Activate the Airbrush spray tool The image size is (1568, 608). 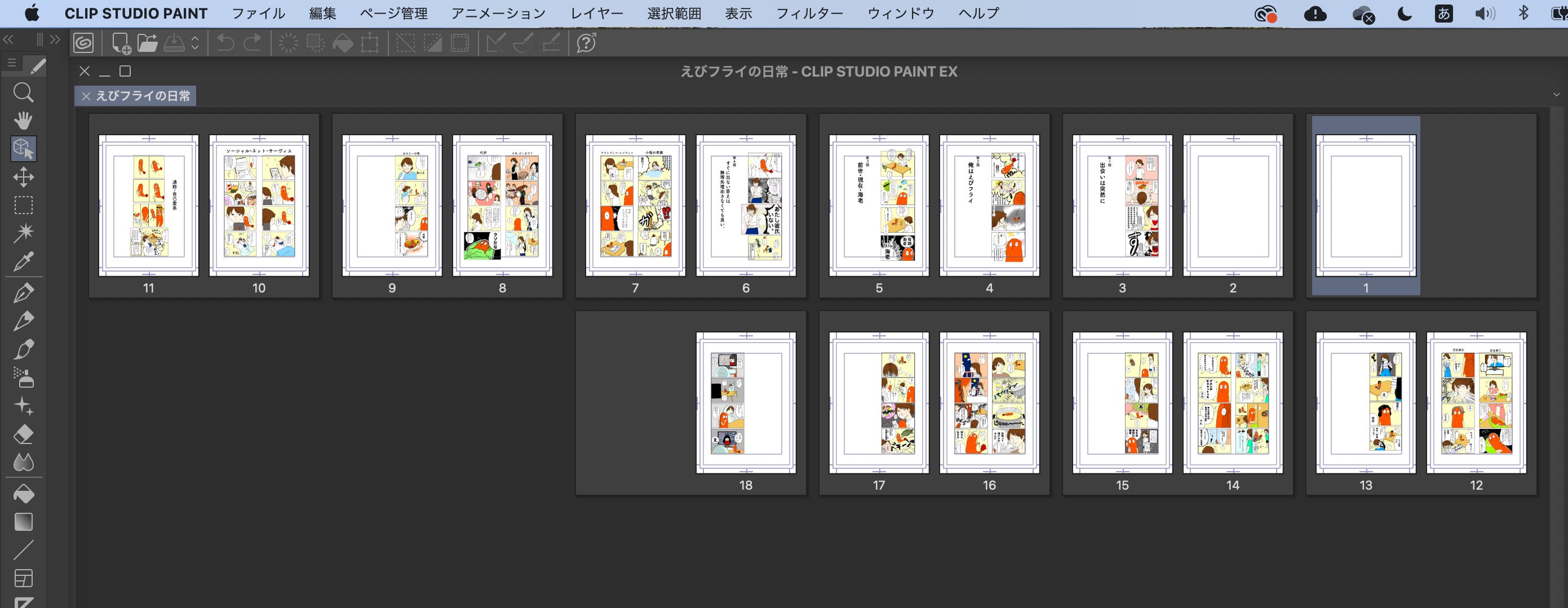[x=23, y=378]
